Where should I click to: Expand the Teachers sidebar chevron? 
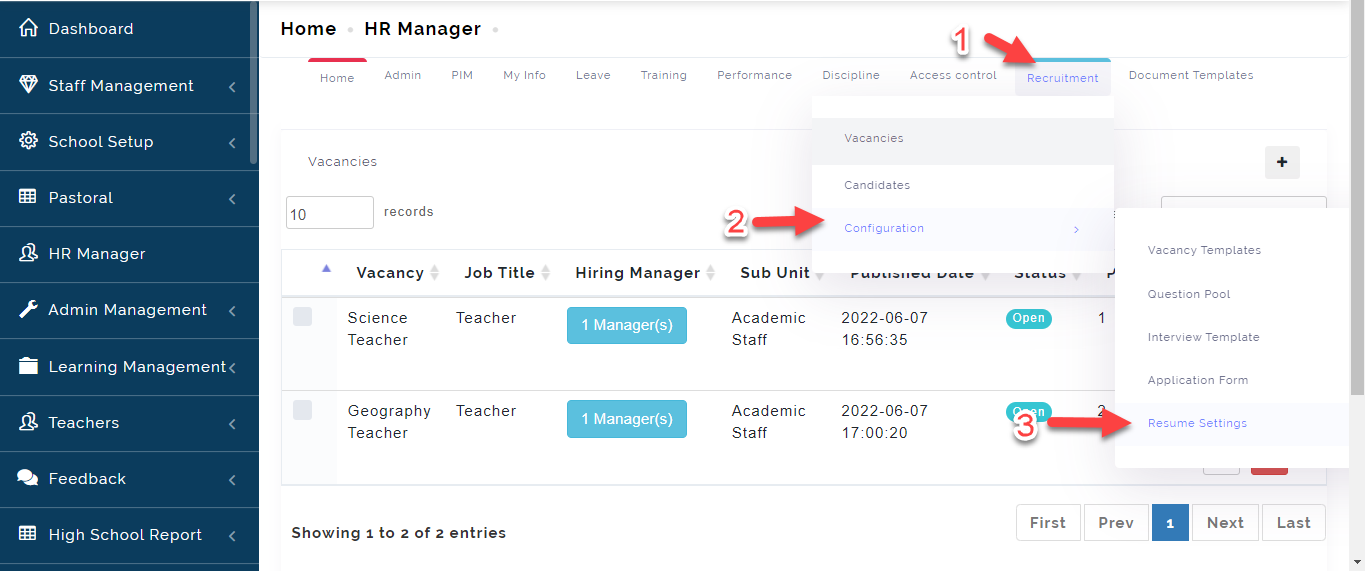232,424
